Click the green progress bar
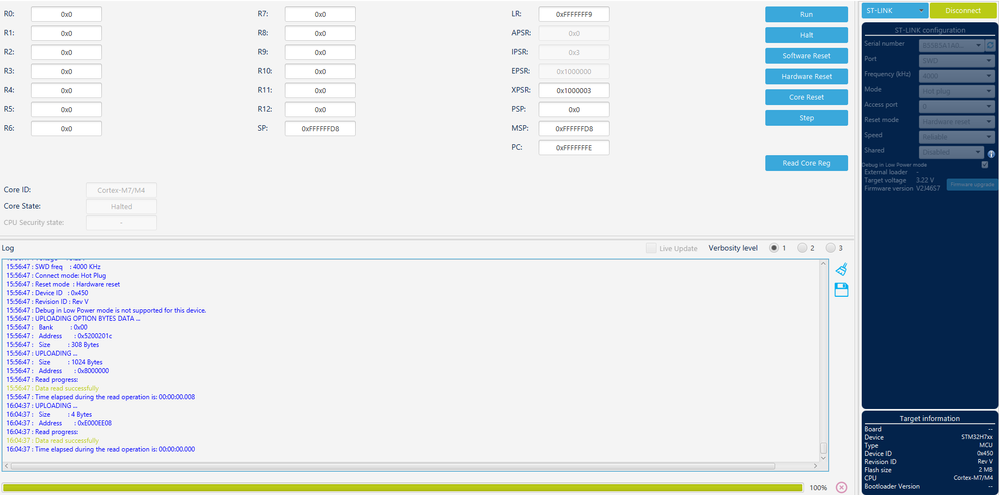The height and width of the screenshot is (495, 999). click(x=403, y=487)
